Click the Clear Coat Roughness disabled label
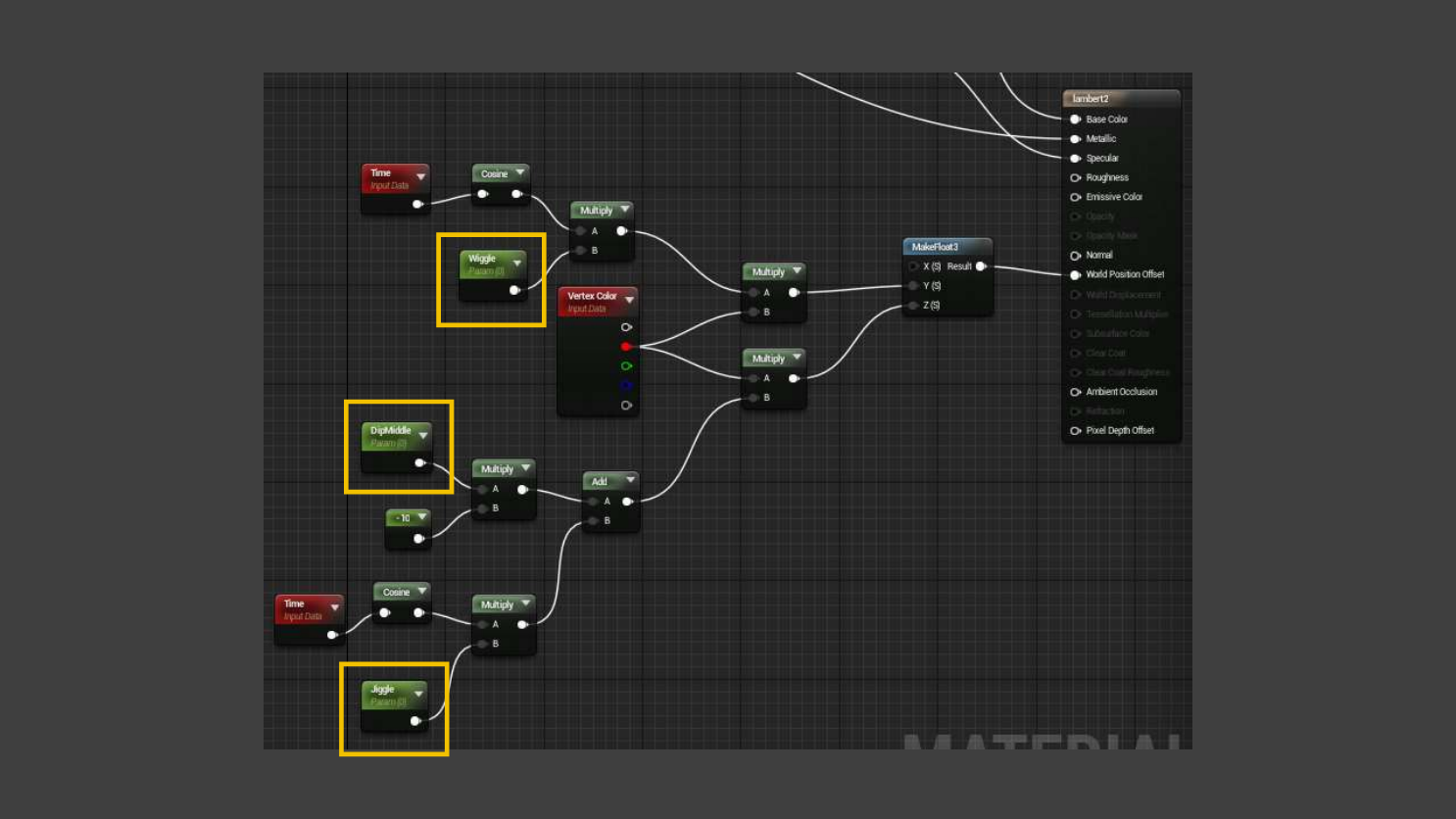Screen dimensions: 1456x819 pos(1128,372)
